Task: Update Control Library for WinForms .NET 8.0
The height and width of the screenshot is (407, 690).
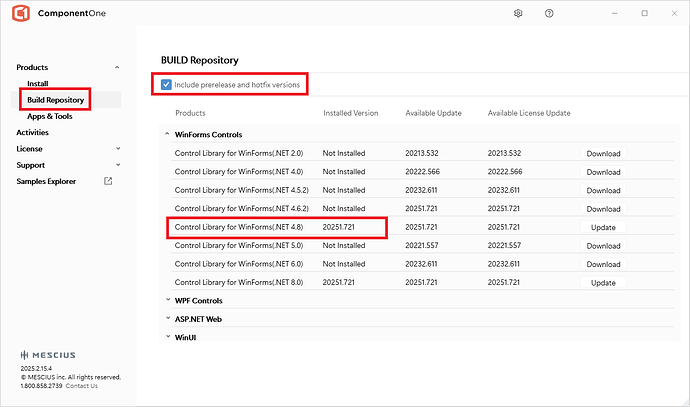Action: 603,283
